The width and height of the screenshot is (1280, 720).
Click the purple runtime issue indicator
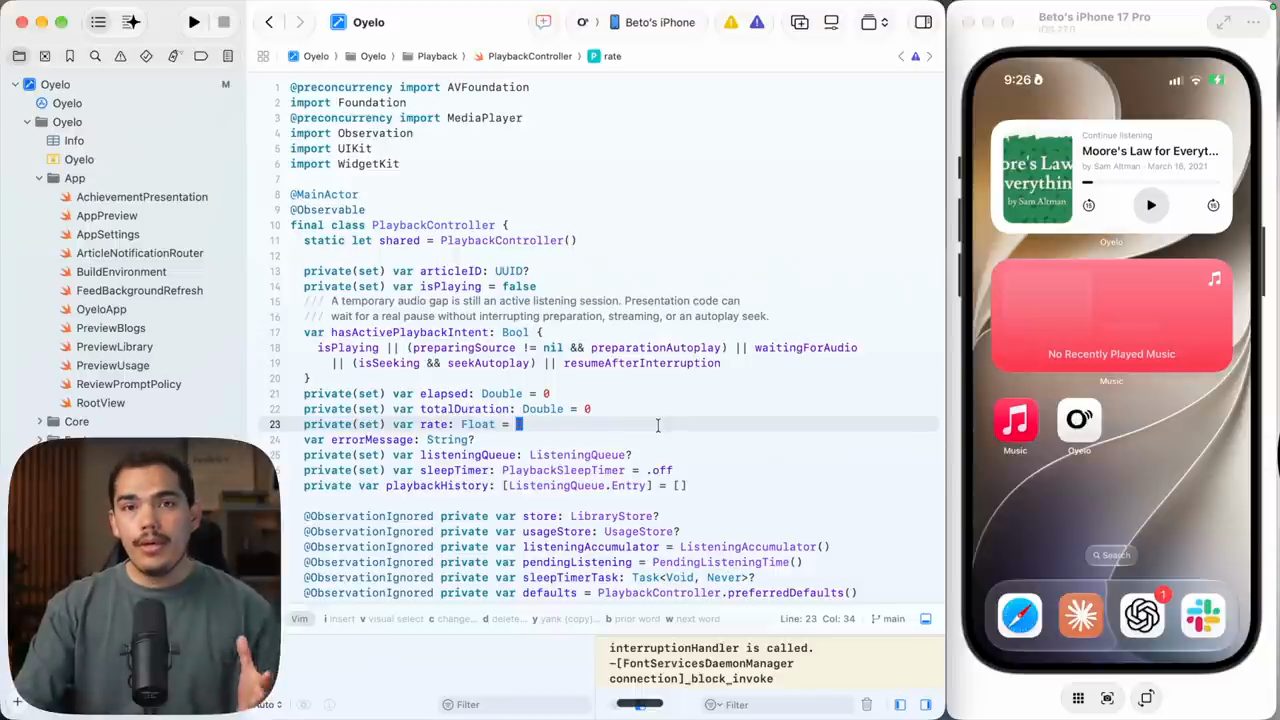[757, 22]
